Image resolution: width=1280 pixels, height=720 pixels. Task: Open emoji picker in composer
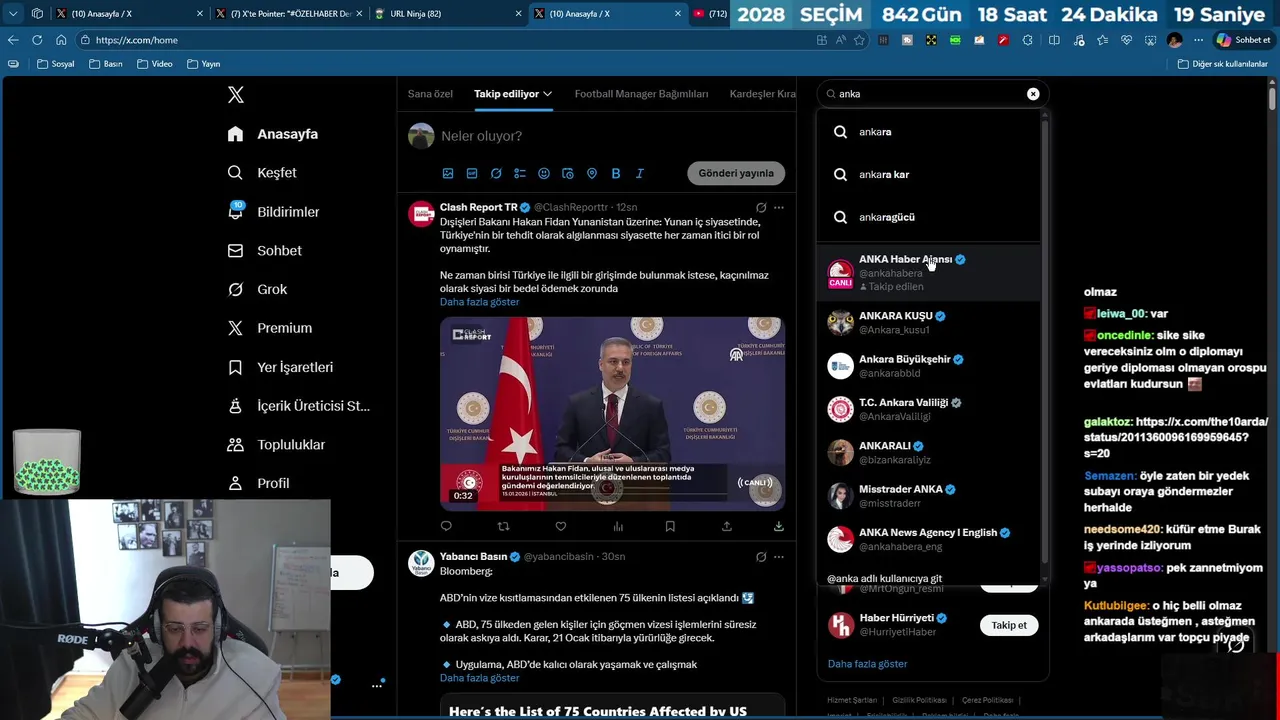pos(544,173)
